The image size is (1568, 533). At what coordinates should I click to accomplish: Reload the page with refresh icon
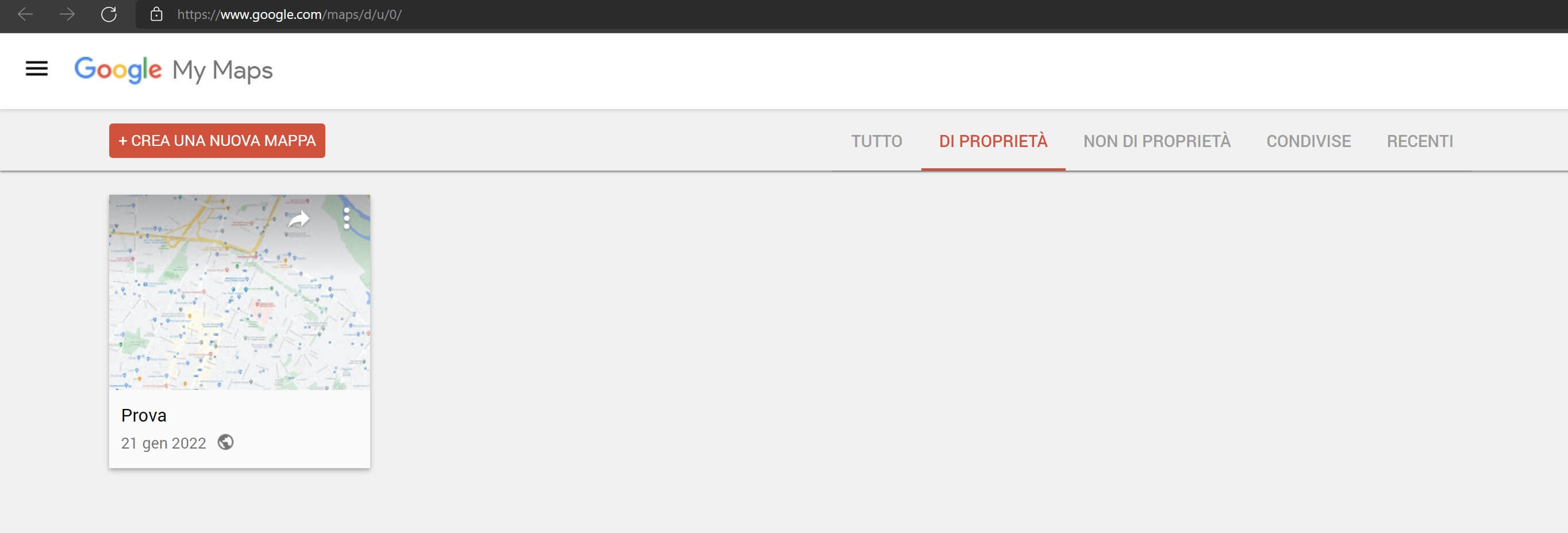[109, 14]
